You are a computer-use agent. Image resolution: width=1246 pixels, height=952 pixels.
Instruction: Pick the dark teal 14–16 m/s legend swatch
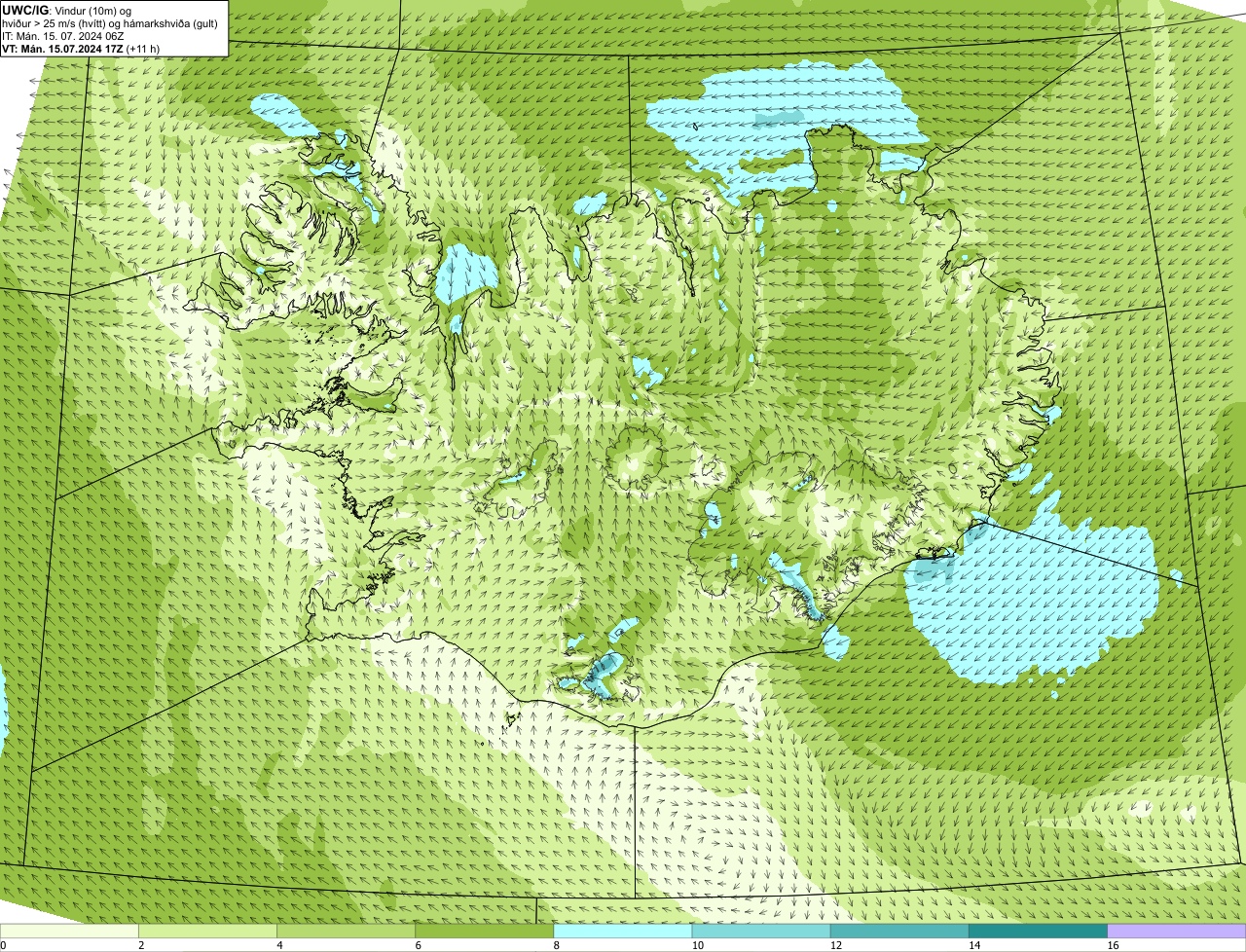point(1037,932)
